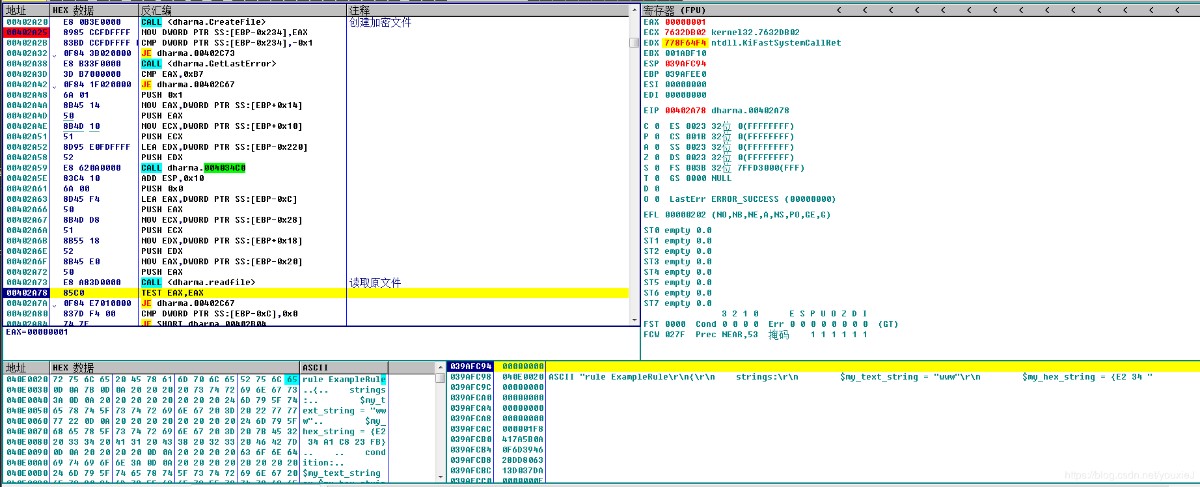The width and height of the screenshot is (1200, 487).
Task: Toggle the Z flag value
Action: (x=657, y=157)
